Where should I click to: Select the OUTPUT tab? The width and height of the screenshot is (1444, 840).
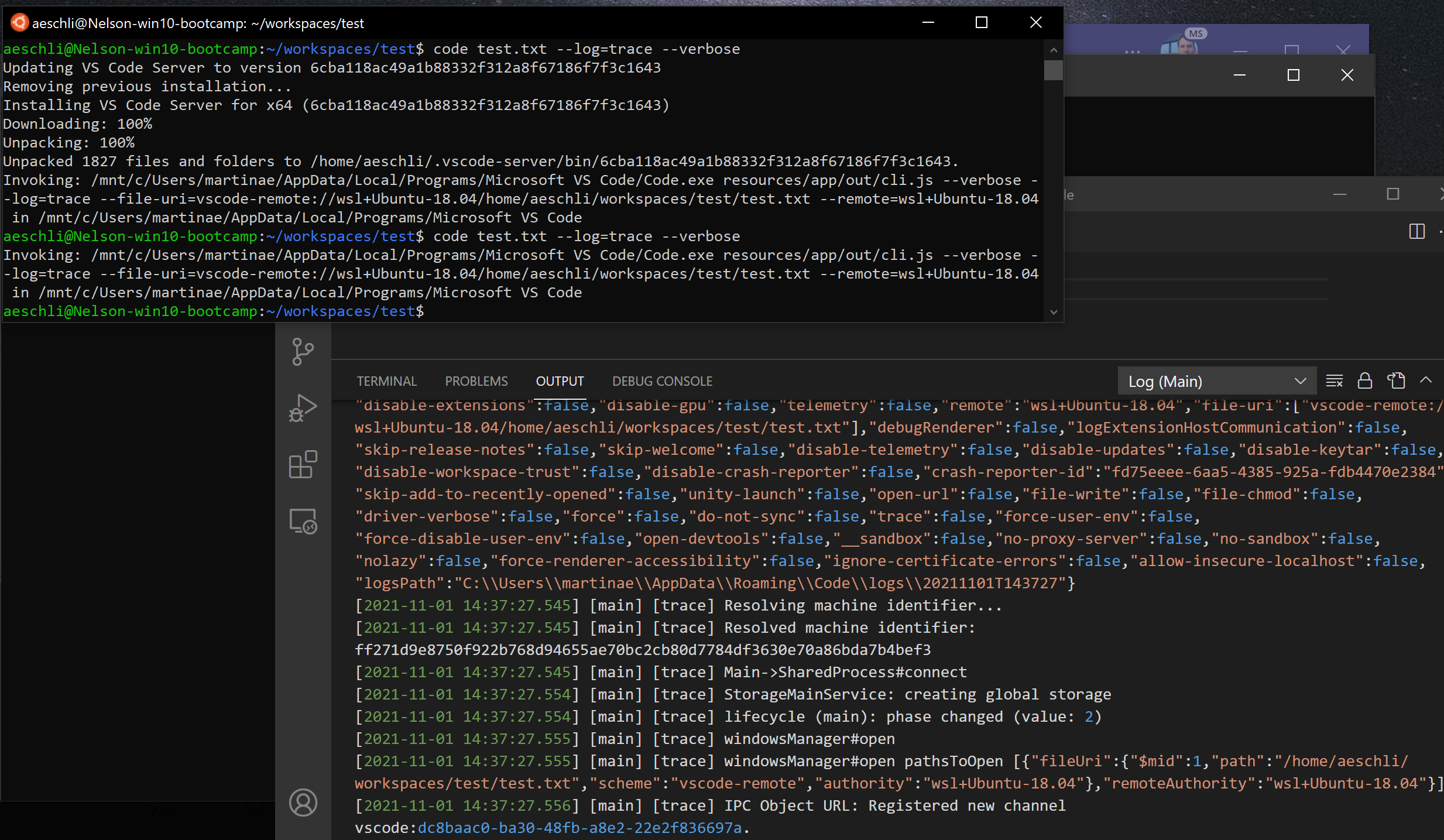[560, 380]
